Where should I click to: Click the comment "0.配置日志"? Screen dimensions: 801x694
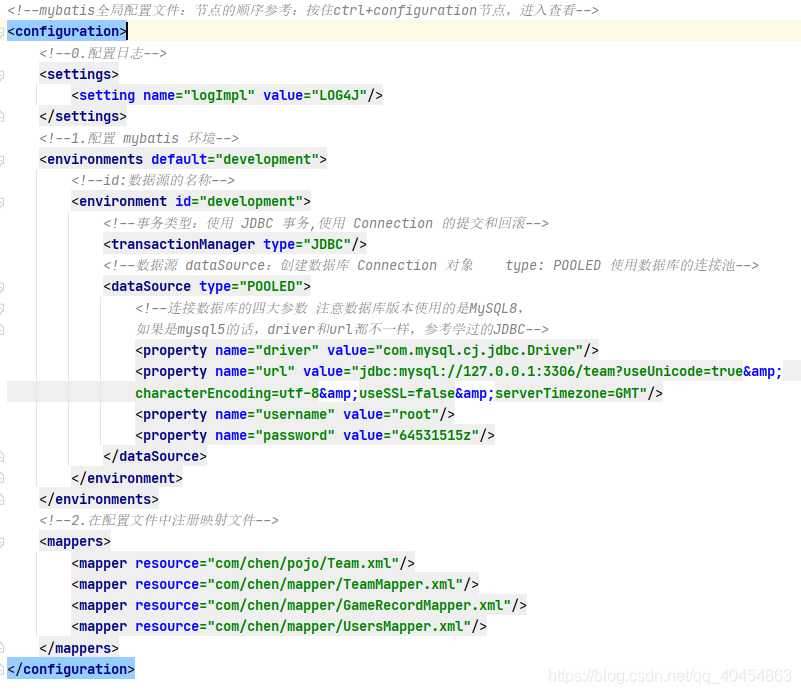click(103, 53)
